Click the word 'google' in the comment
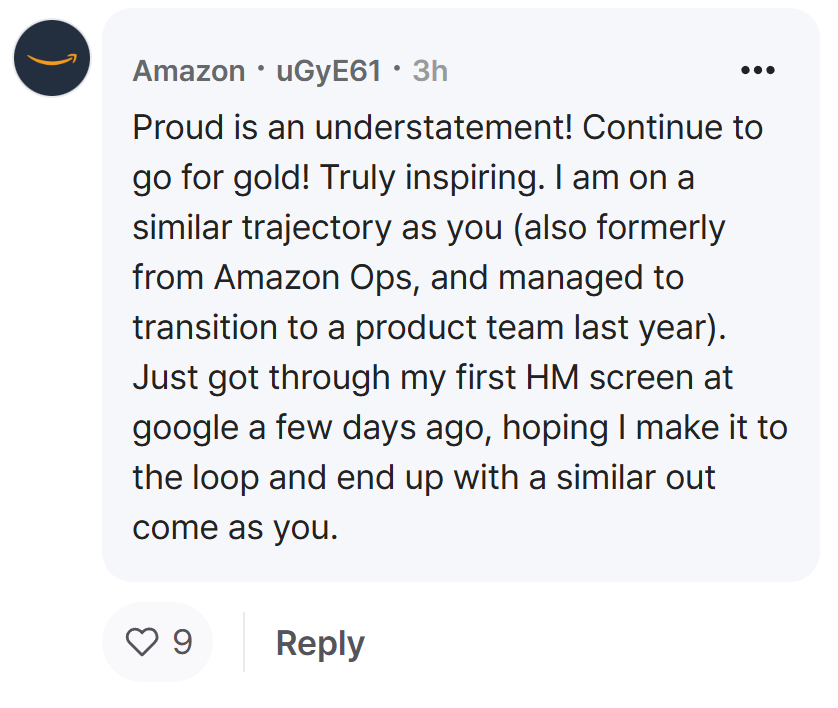The width and height of the screenshot is (838, 708). tap(185, 429)
